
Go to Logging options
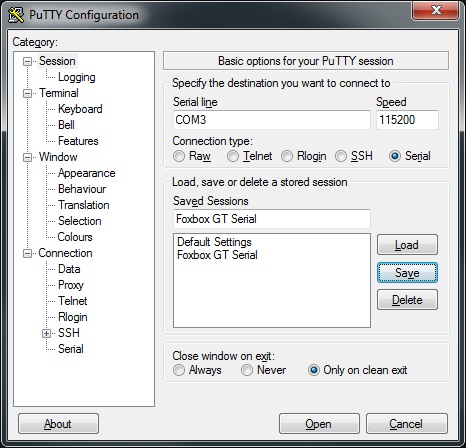tap(77, 77)
